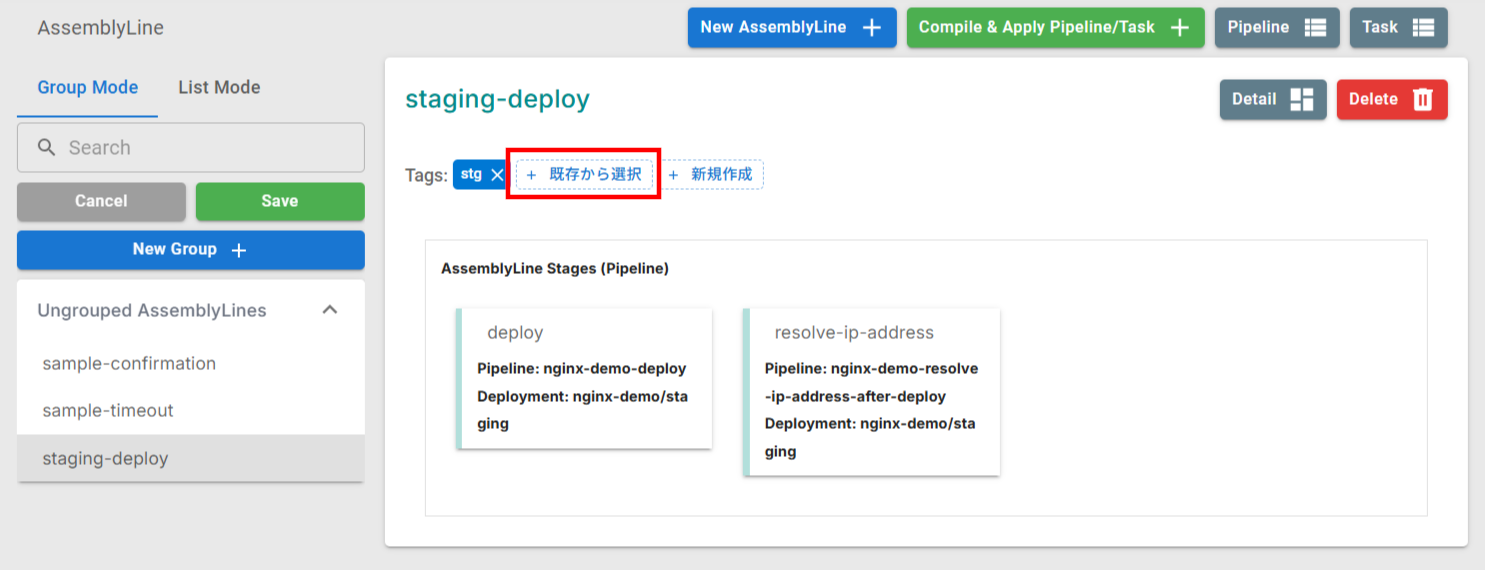Click the list icon on Pipeline button
1485x570 pixels.
(1315, 28)
